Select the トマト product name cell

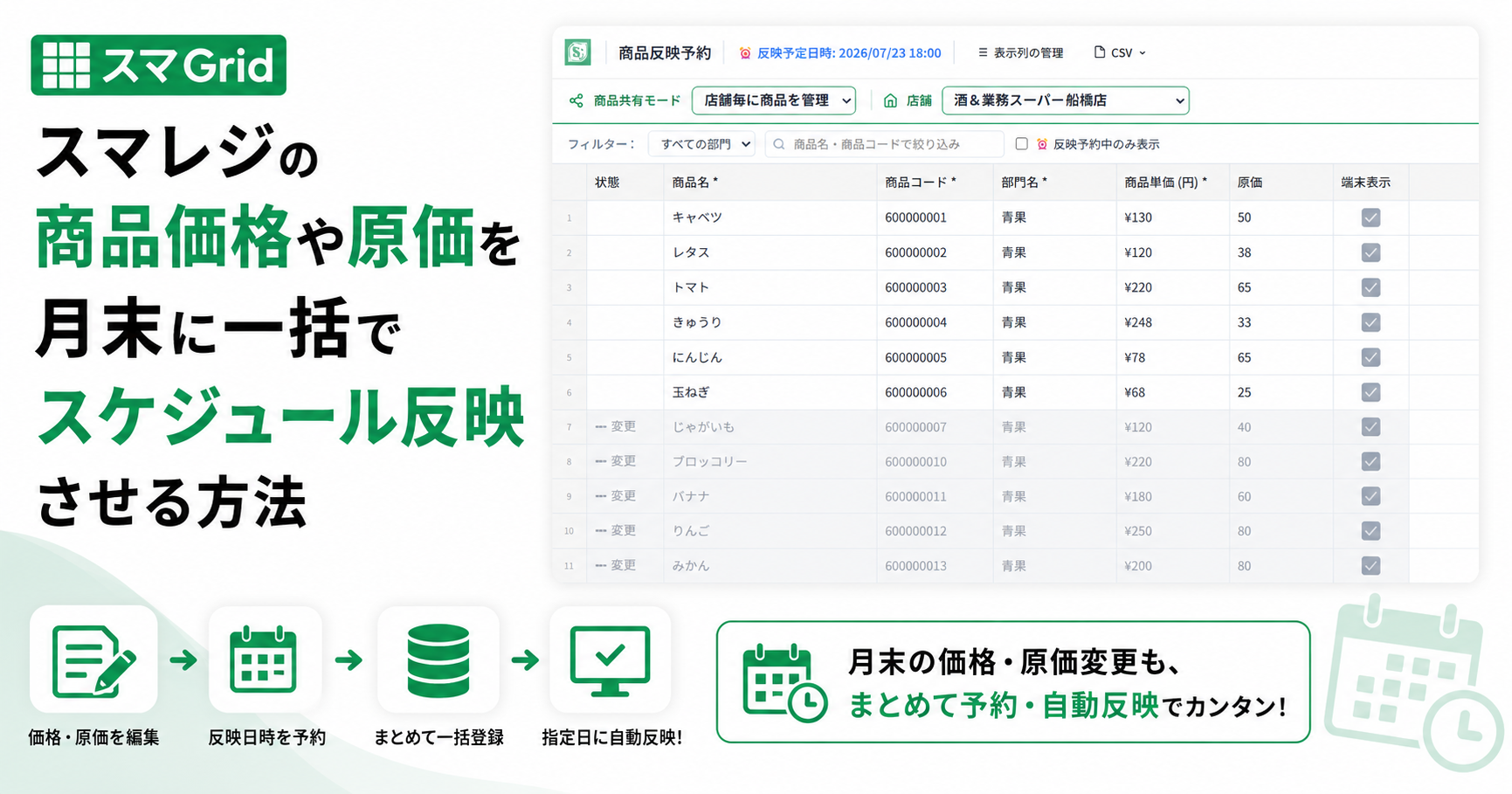click(x=770, y=287)
